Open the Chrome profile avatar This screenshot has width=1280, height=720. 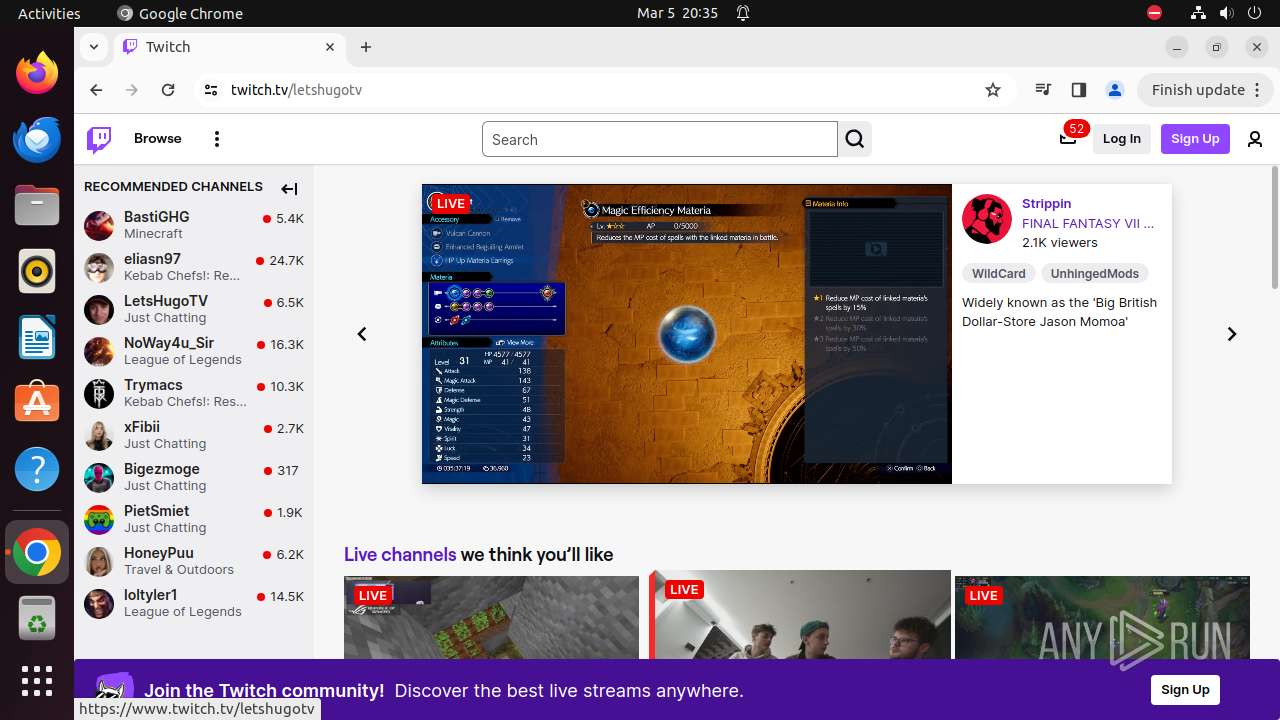click(x=1115, y=90)
